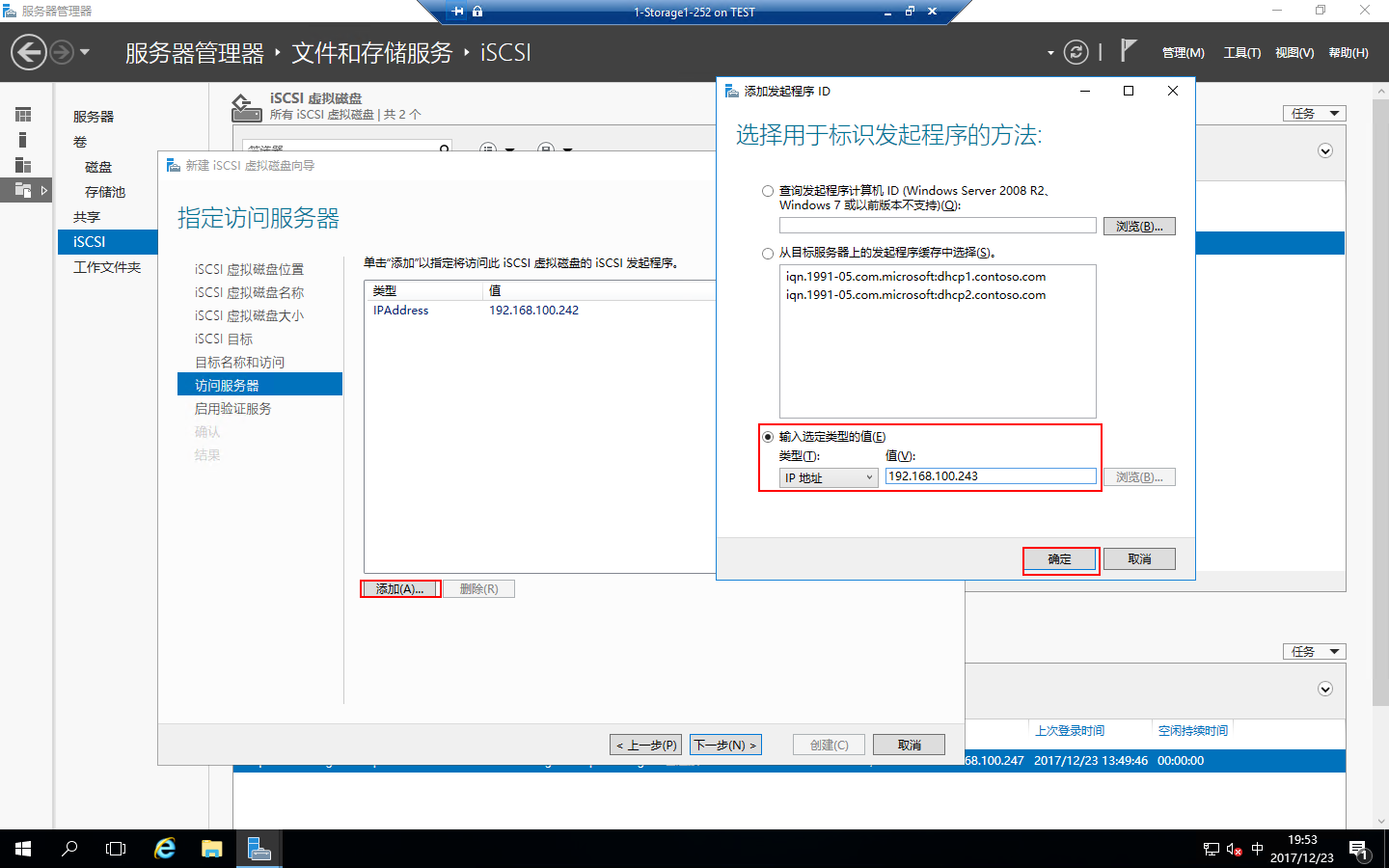Click the Server Manager taskbar icon
The width and height of the screenshot is (1389, 868).
click(259, 849)
